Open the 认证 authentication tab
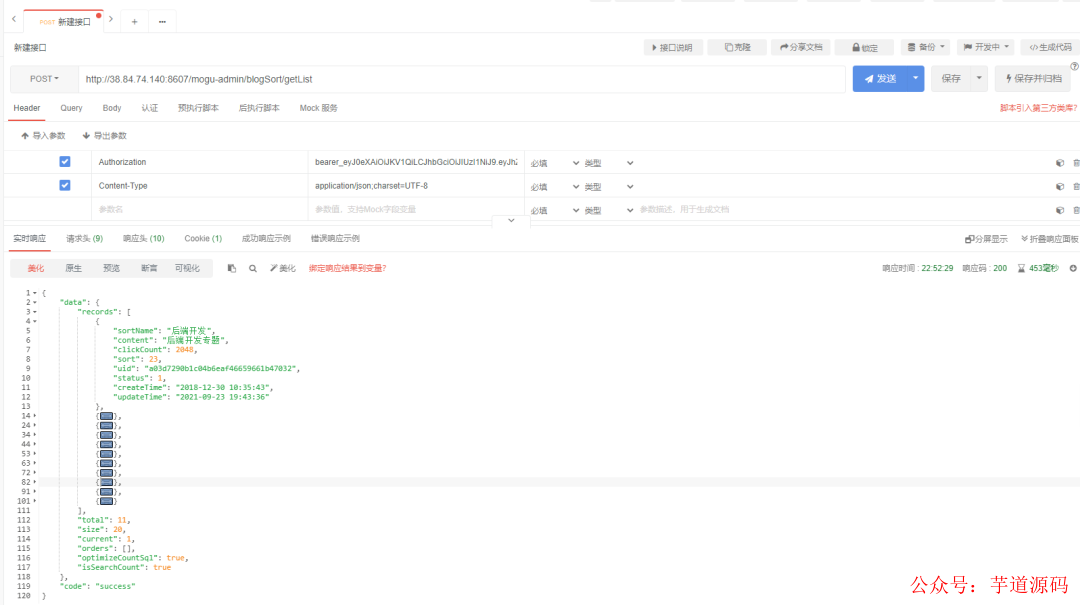Image resolution: width=1080 pixels, height=605 pixels. pyautogui.click(x=149, y=108)
